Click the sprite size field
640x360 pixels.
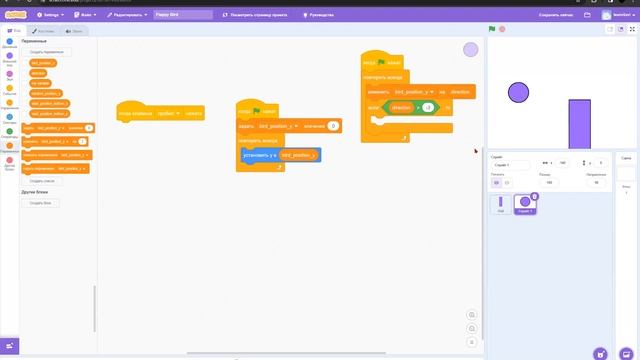549,182
